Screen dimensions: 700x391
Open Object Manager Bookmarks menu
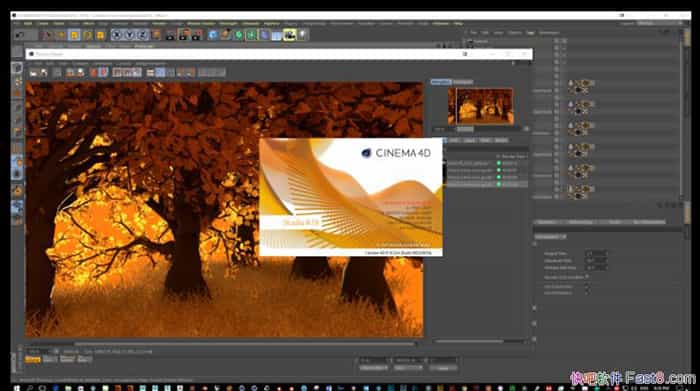point(549,33)
